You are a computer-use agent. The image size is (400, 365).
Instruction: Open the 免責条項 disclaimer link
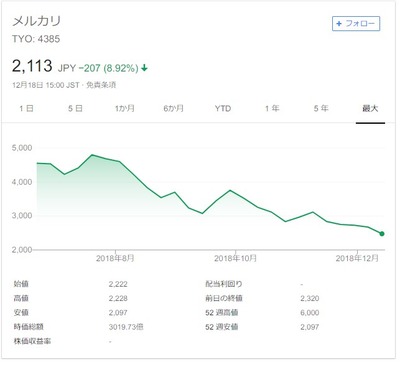click(101, 85)
